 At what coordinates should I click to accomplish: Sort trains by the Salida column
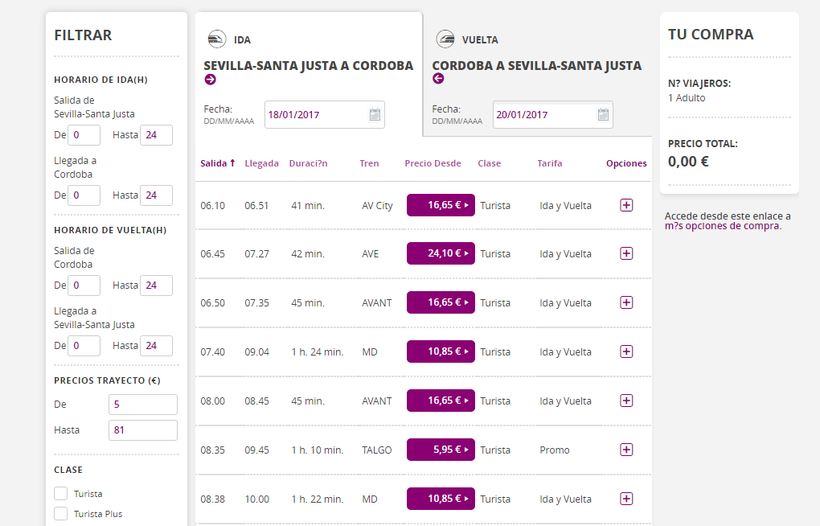coord(217,163)
